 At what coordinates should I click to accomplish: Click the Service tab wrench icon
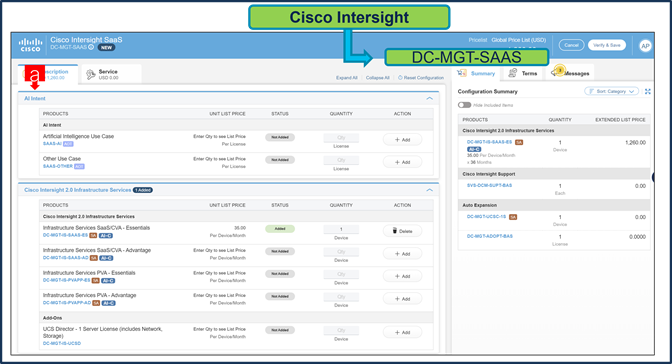[90, 75]
